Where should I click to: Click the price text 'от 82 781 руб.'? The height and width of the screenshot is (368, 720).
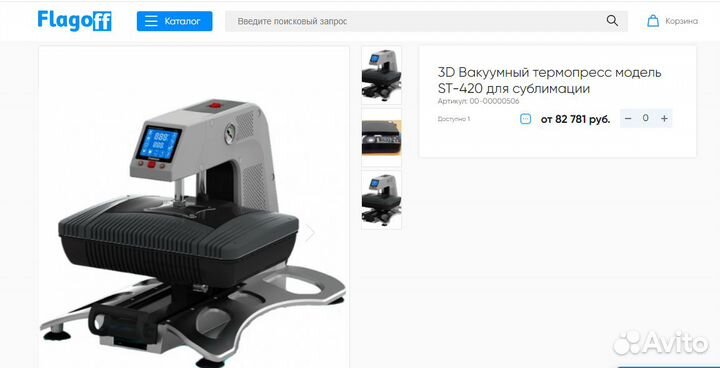575,119
